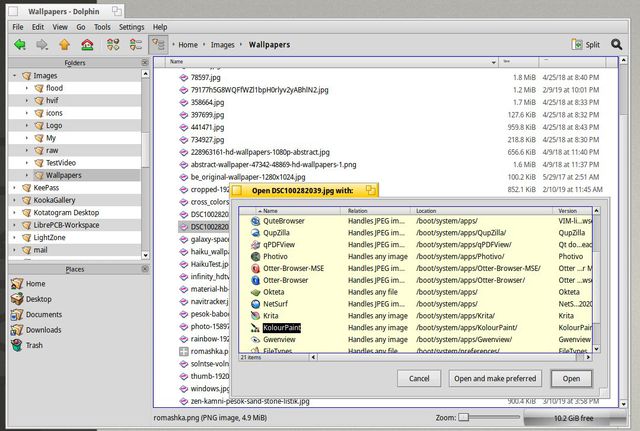The height and width of the screenshot is (431, 640).
Task: Select QuteBrowser in the application list
Action: [x=284, y=221]
